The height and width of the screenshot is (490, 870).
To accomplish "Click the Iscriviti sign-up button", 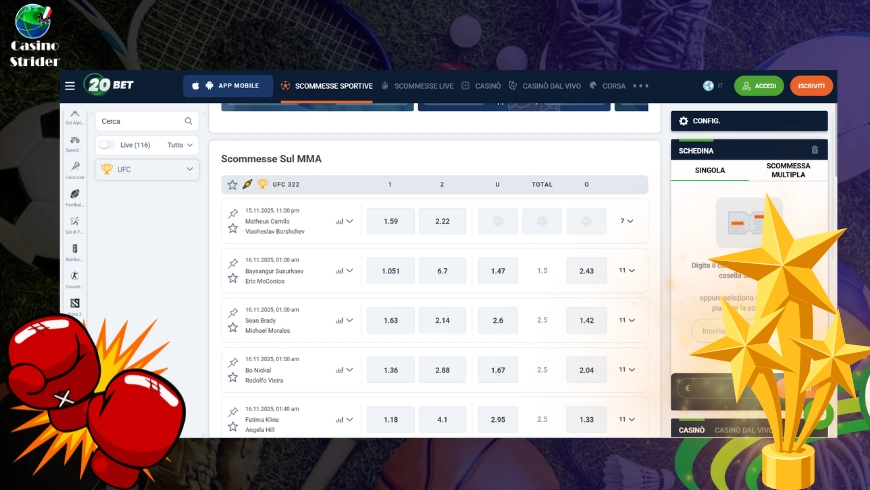I will [x=811, y=86].
